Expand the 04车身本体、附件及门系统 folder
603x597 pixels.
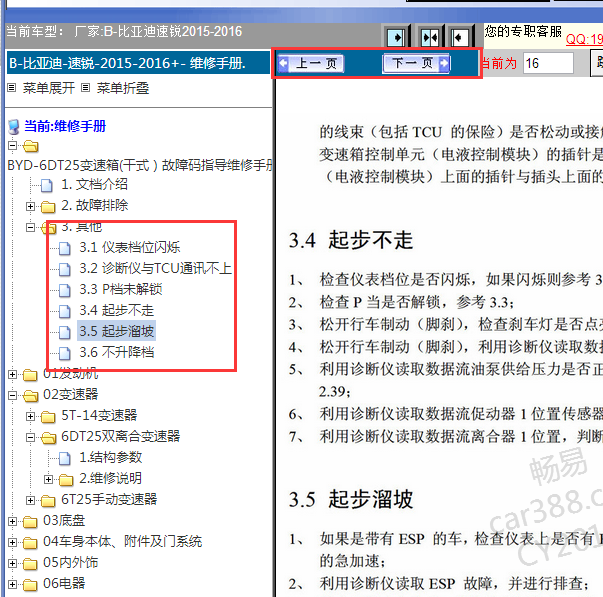coord(12,542)
